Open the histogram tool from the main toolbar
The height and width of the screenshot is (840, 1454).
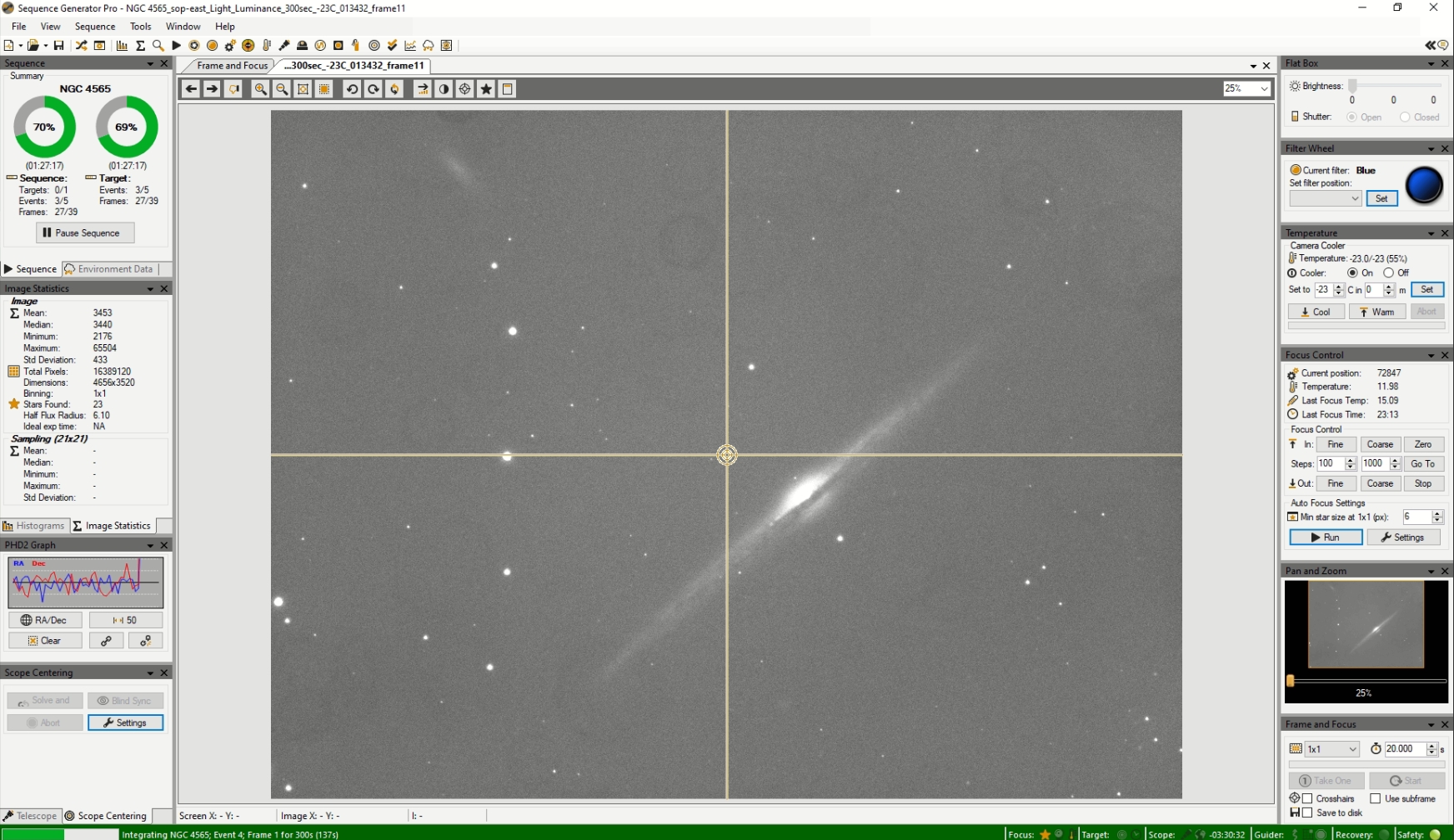pyautogui.click(x=122, y=46)
